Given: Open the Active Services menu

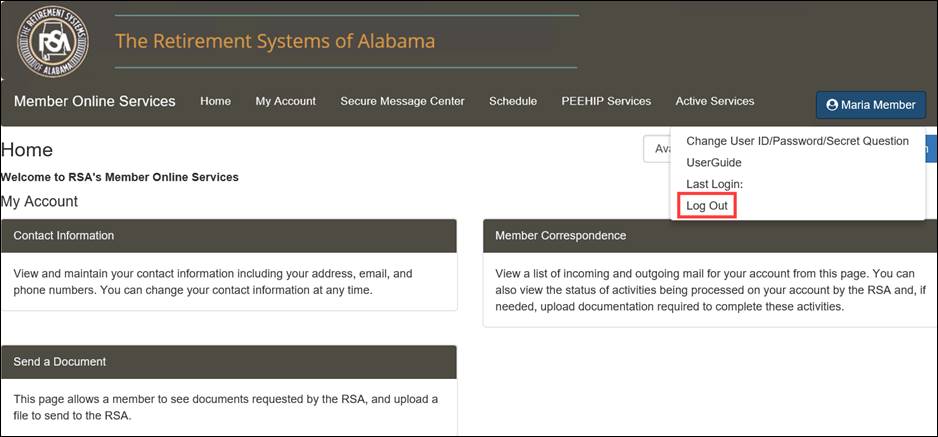Looking at the screenshot, I should coord(715,102).
